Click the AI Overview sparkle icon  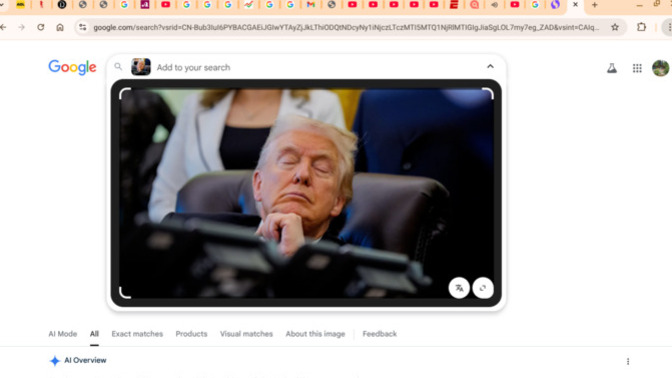click(x=54, y=361)
